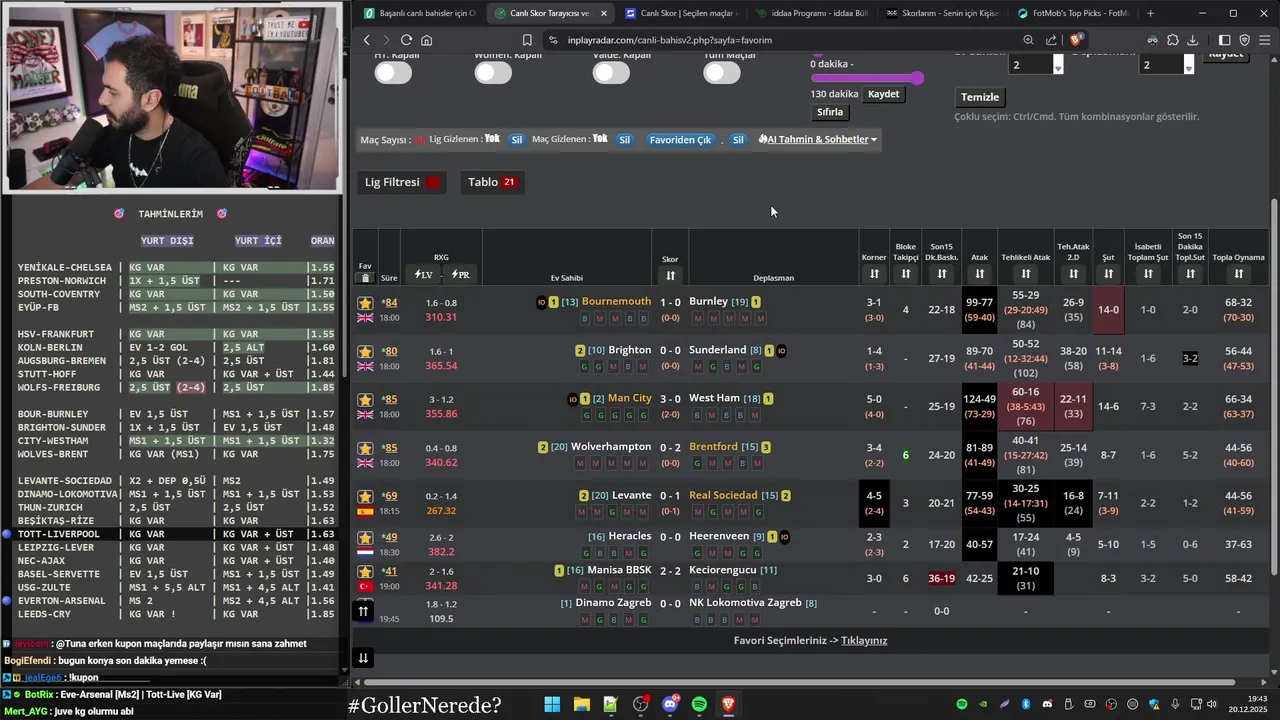1280x720 pixels.
Task: Sort by the Korner column arrows
Action: (x=874, y=274)
